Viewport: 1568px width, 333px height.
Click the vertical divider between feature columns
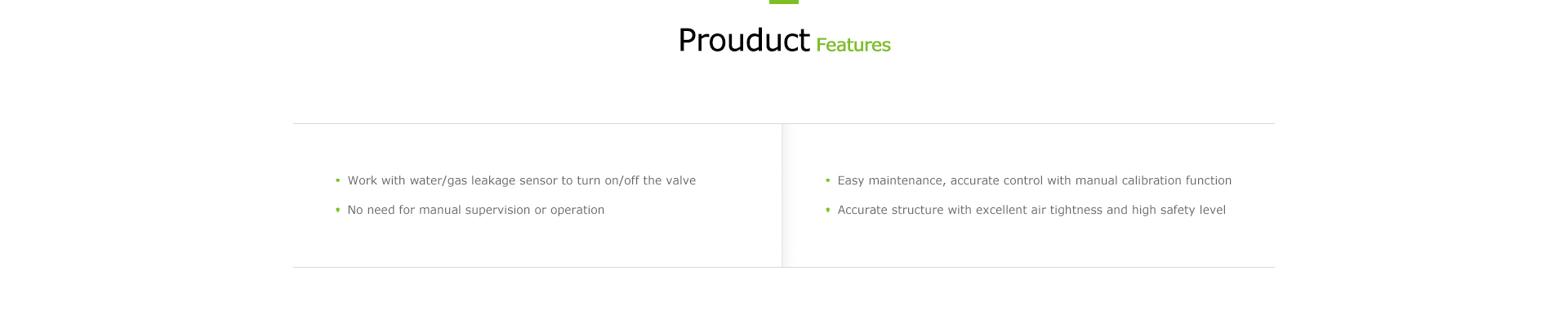click(x=782, y=195)
